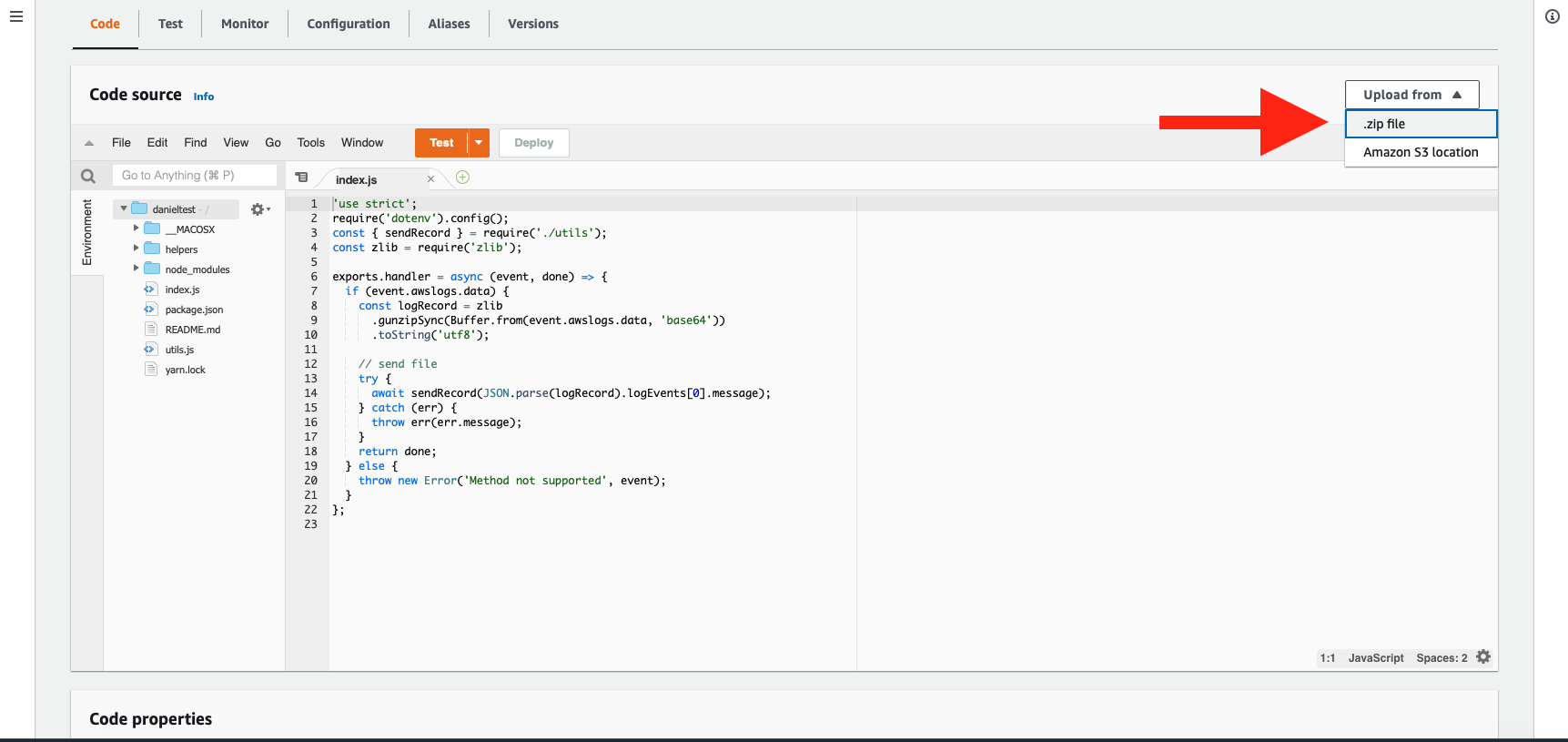Open the hamburger navigation menu
The width and height of the screenshot is (1568, 742).
coord(16,16)
